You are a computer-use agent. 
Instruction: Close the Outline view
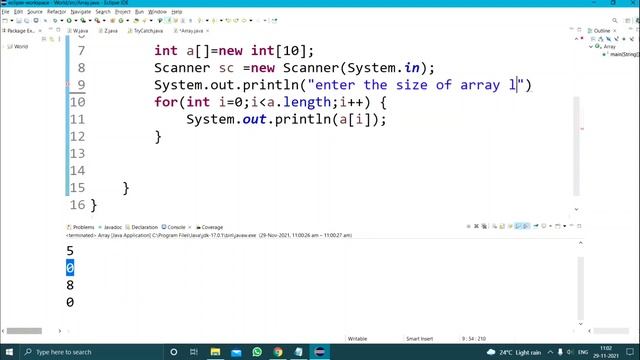click(615, 31)
